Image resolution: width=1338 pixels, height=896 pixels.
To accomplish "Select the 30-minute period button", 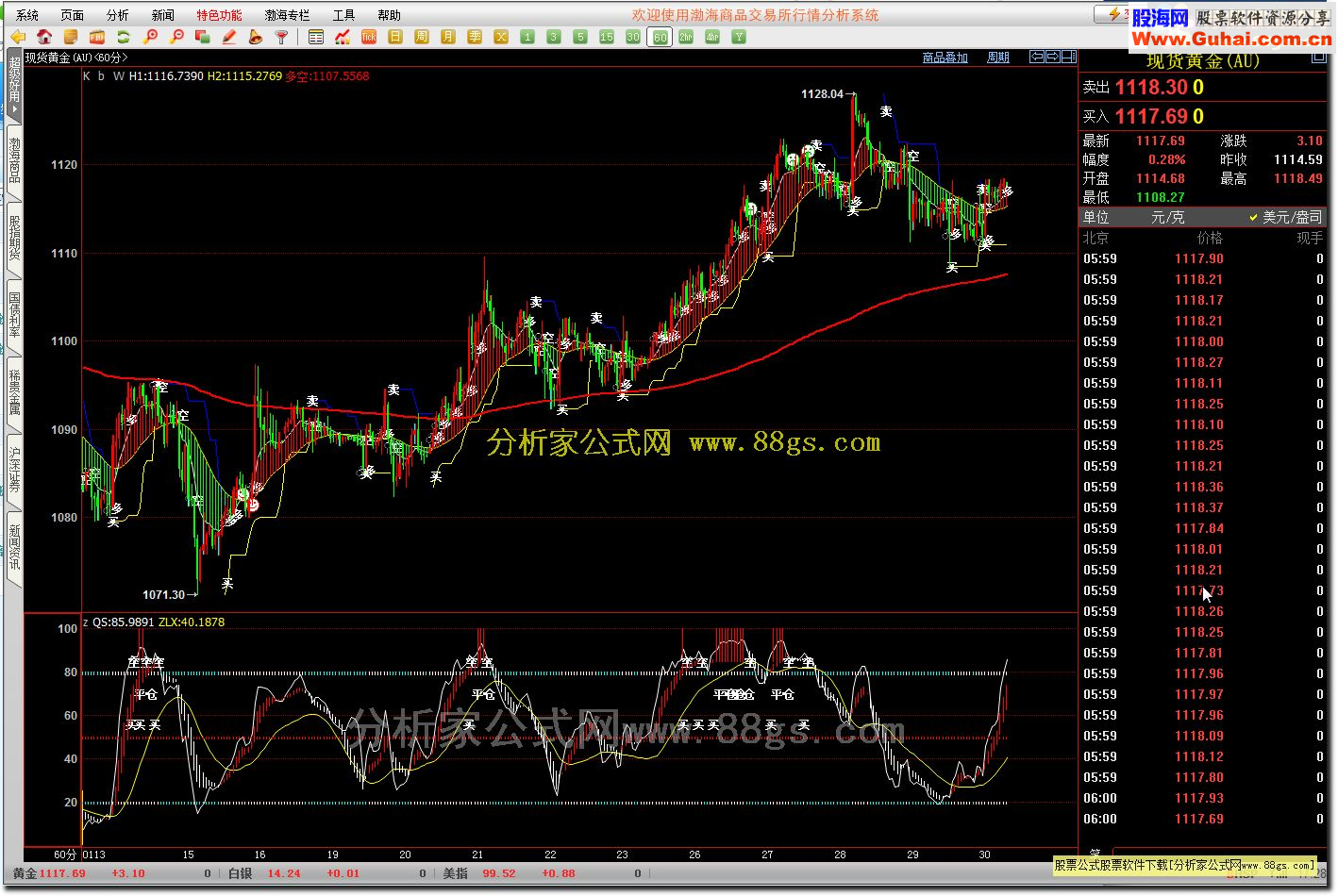I will click(633, 37).
